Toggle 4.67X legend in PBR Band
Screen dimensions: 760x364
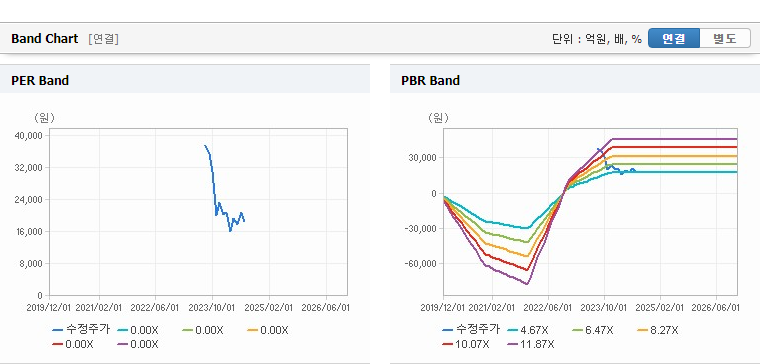pos(528,330)
